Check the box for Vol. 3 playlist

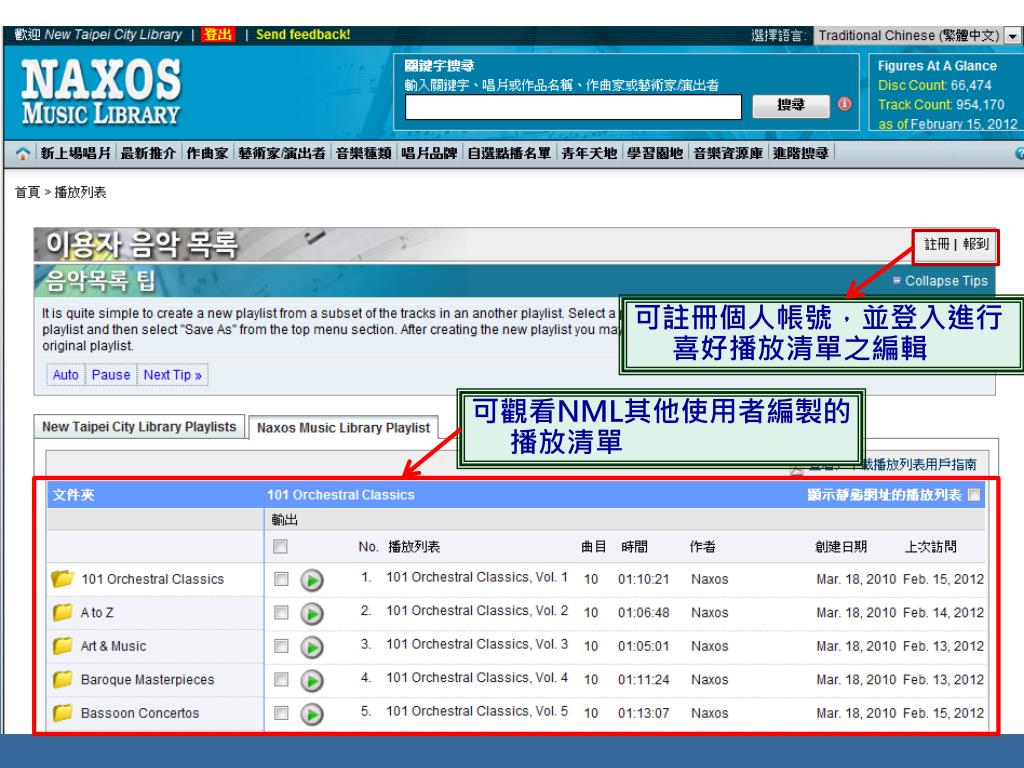tap(281, 646)
